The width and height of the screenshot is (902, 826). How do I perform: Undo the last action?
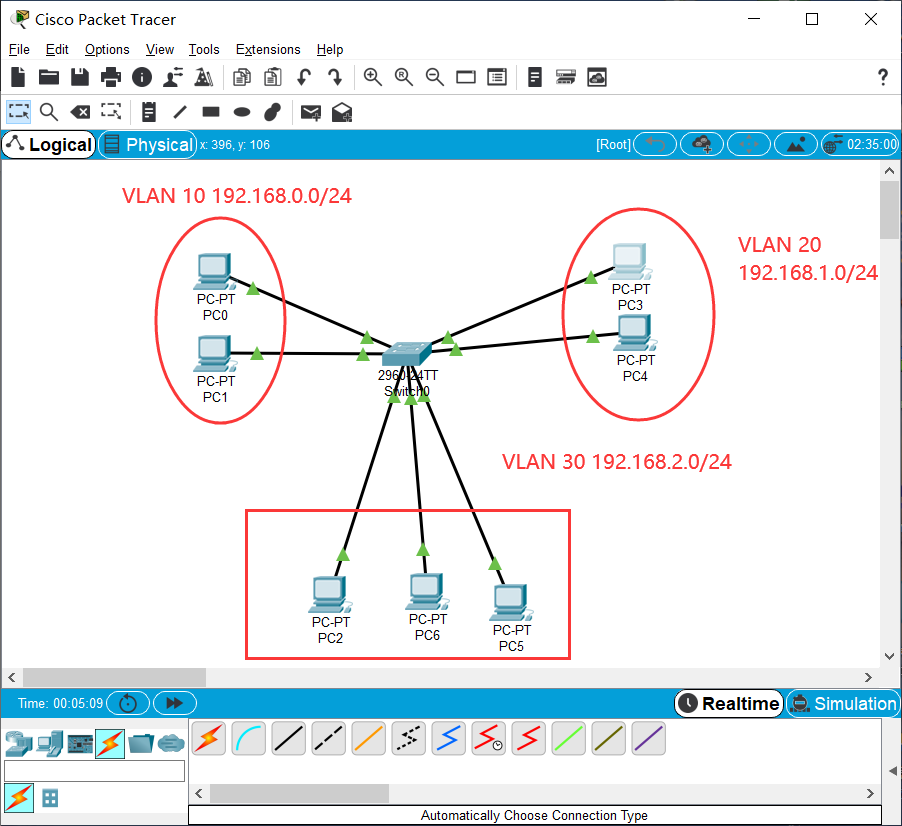click(x=304, y=77)
